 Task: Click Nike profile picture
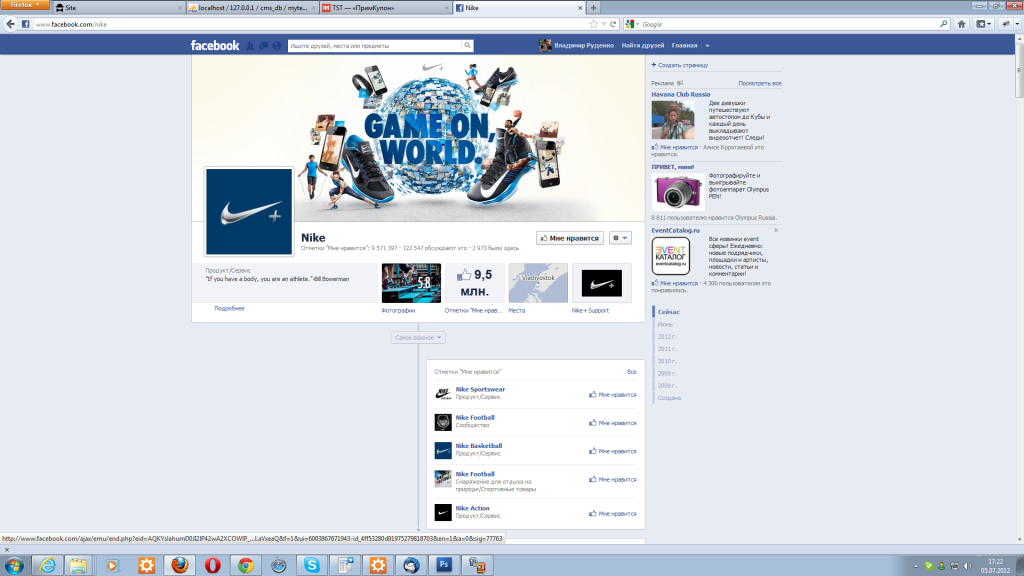tap(249, 212)
